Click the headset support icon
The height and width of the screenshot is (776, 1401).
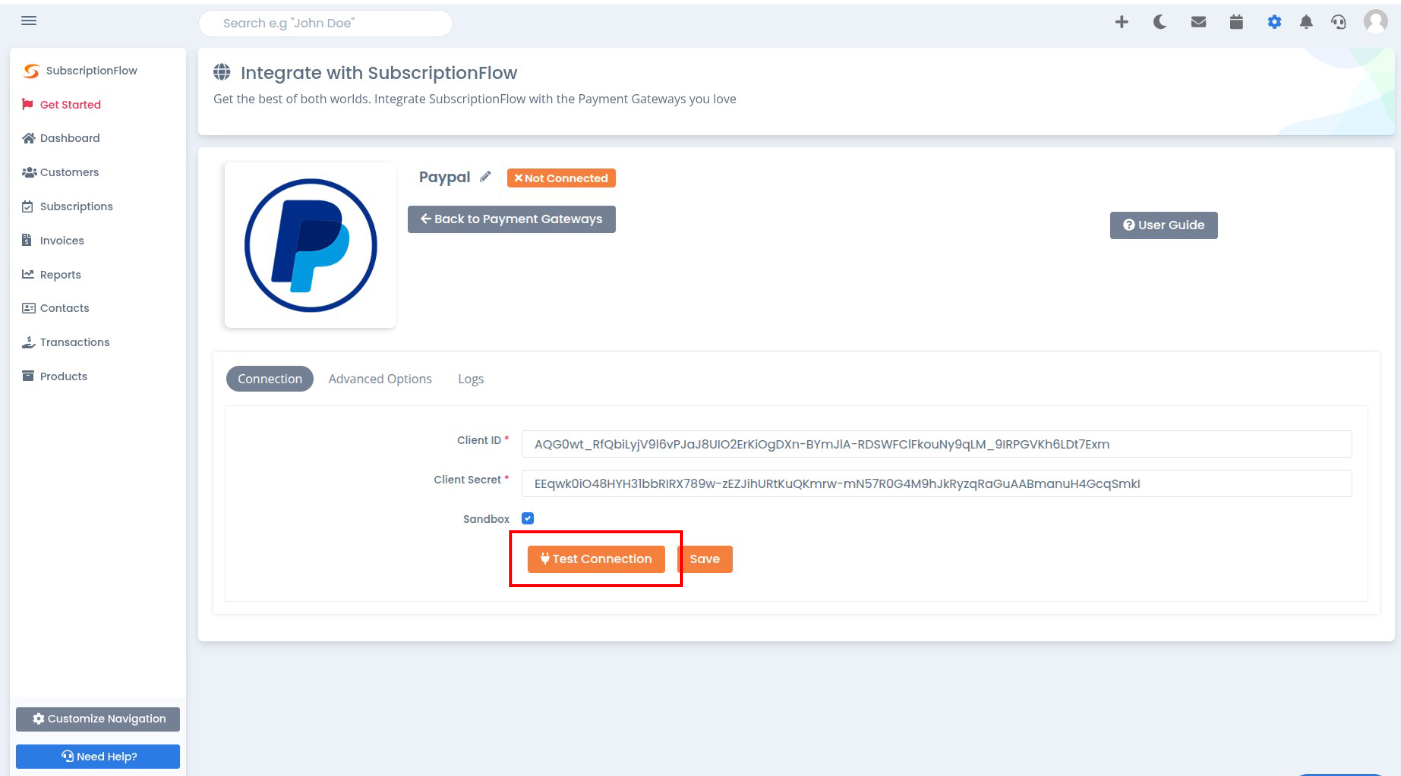point(1338,22)
